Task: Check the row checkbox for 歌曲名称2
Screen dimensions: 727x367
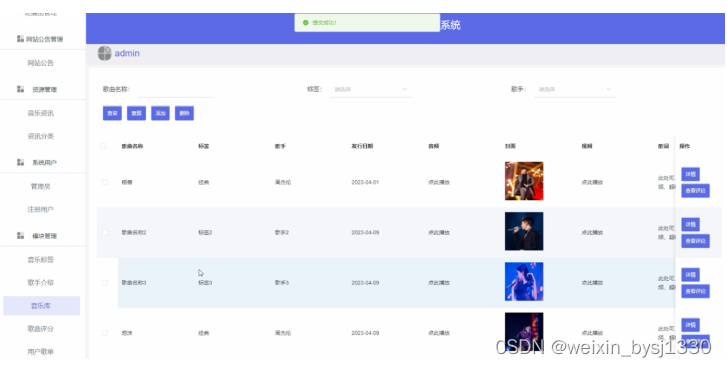Action: pyautogui.click(x=105, y=233)
